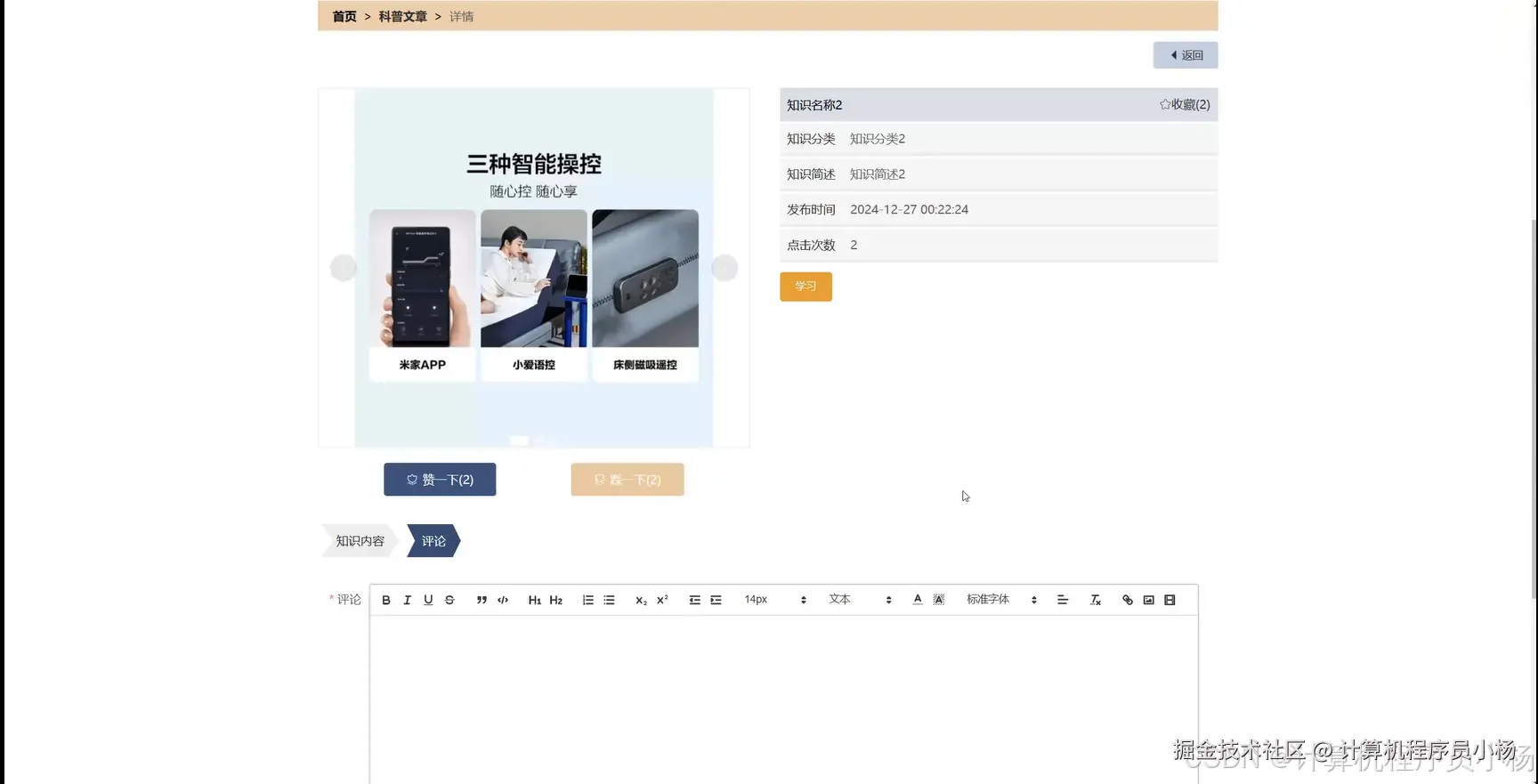
Task: Insert a bulleted list
Action: (609, 600)
